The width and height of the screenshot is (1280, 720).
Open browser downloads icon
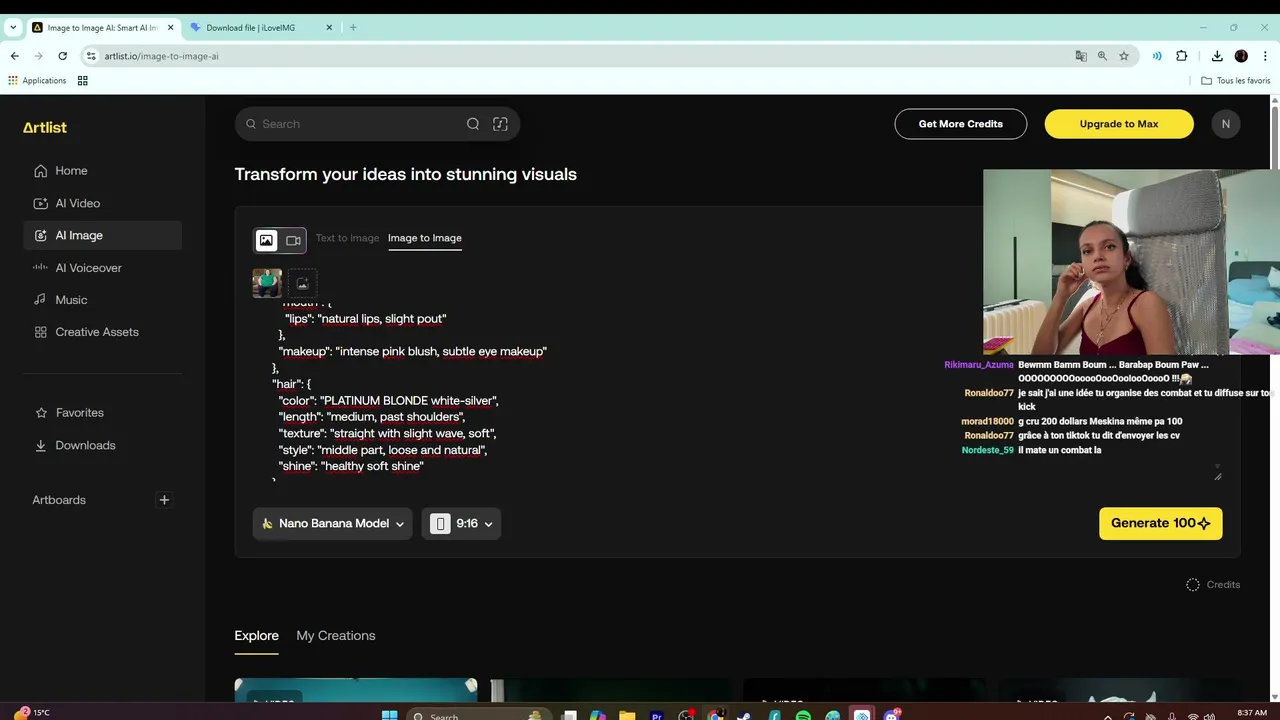click(x=1217, y=56)
